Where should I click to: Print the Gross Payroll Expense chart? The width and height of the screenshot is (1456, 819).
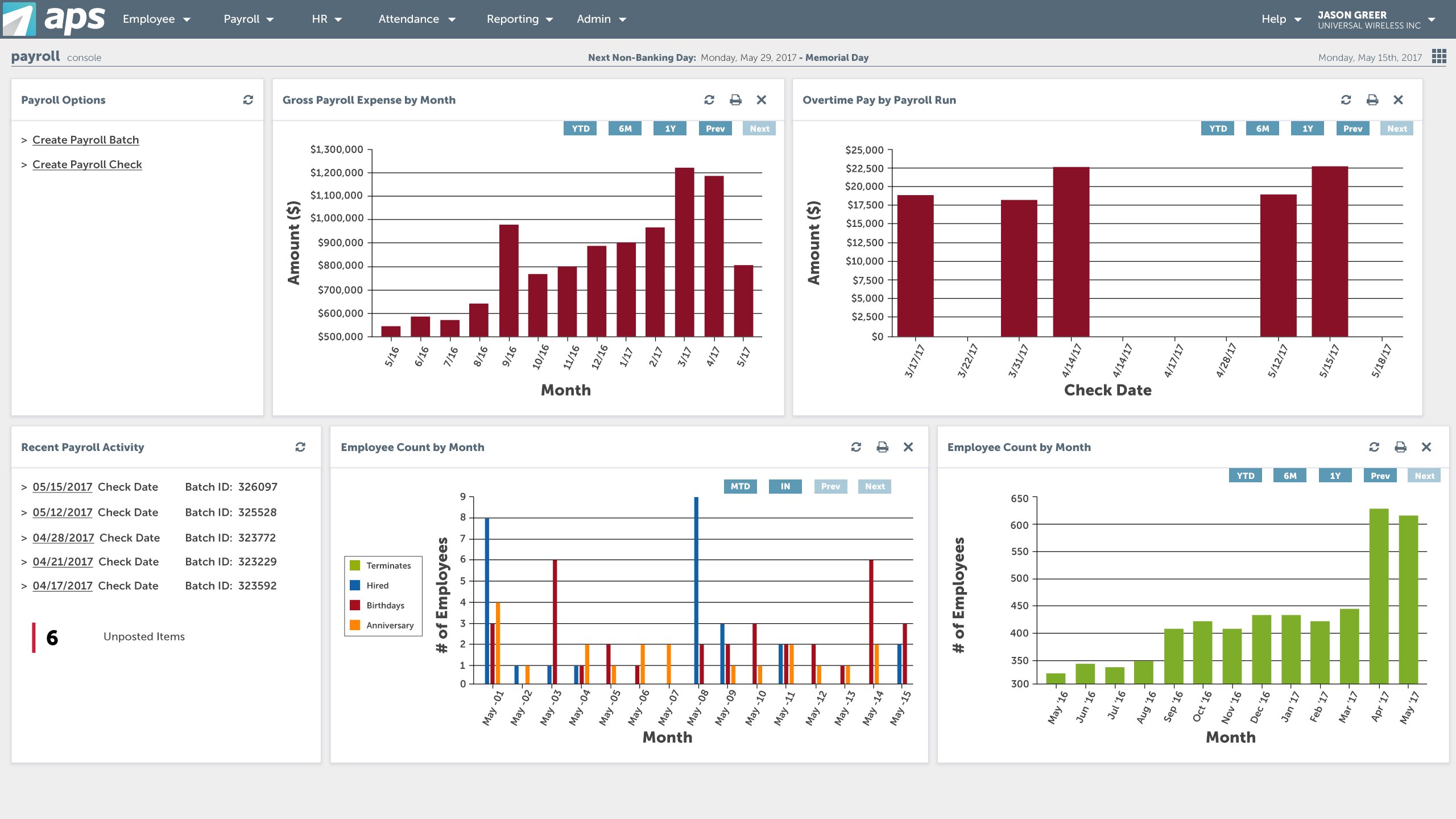point(735,100)
